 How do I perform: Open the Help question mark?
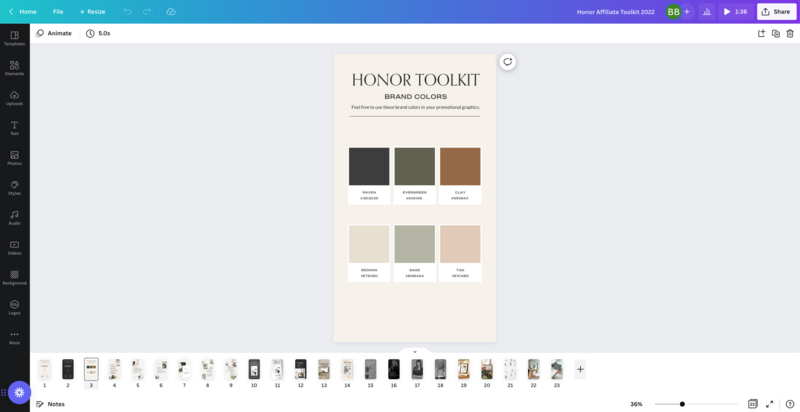click(x=789, y=404)
